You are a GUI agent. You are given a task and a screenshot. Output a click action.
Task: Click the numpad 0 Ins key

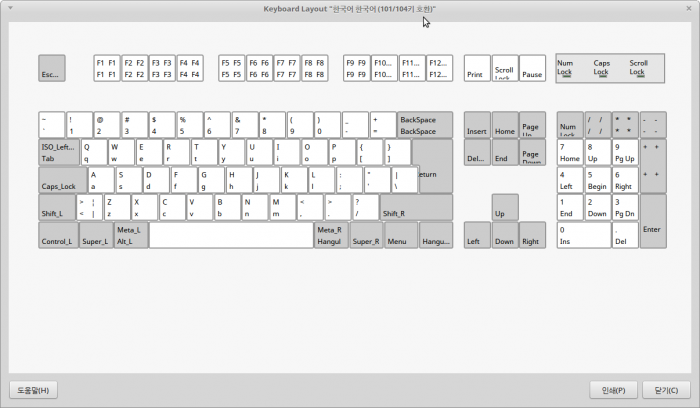point(584,235)
